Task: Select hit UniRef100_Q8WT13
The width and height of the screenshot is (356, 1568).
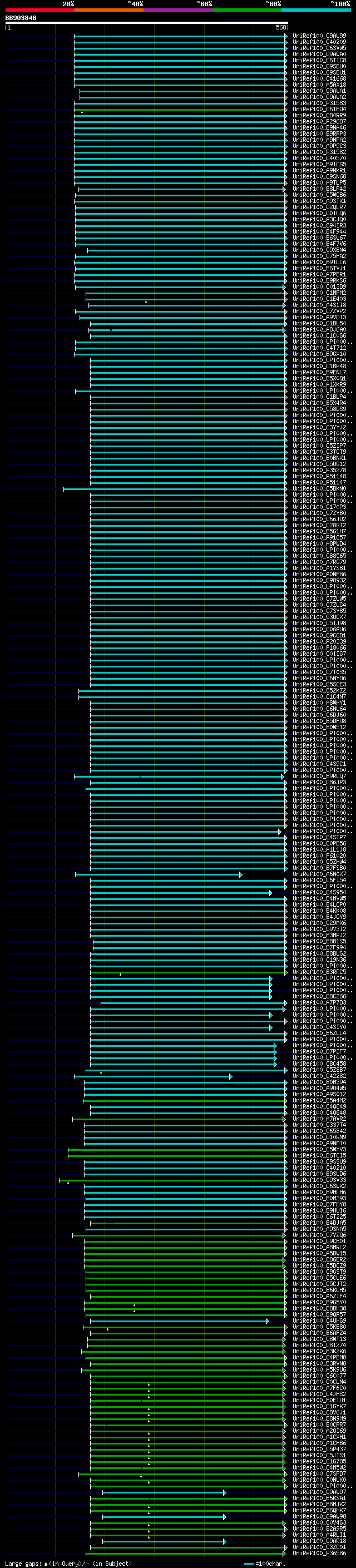Action: click(x=319, y=1339)
